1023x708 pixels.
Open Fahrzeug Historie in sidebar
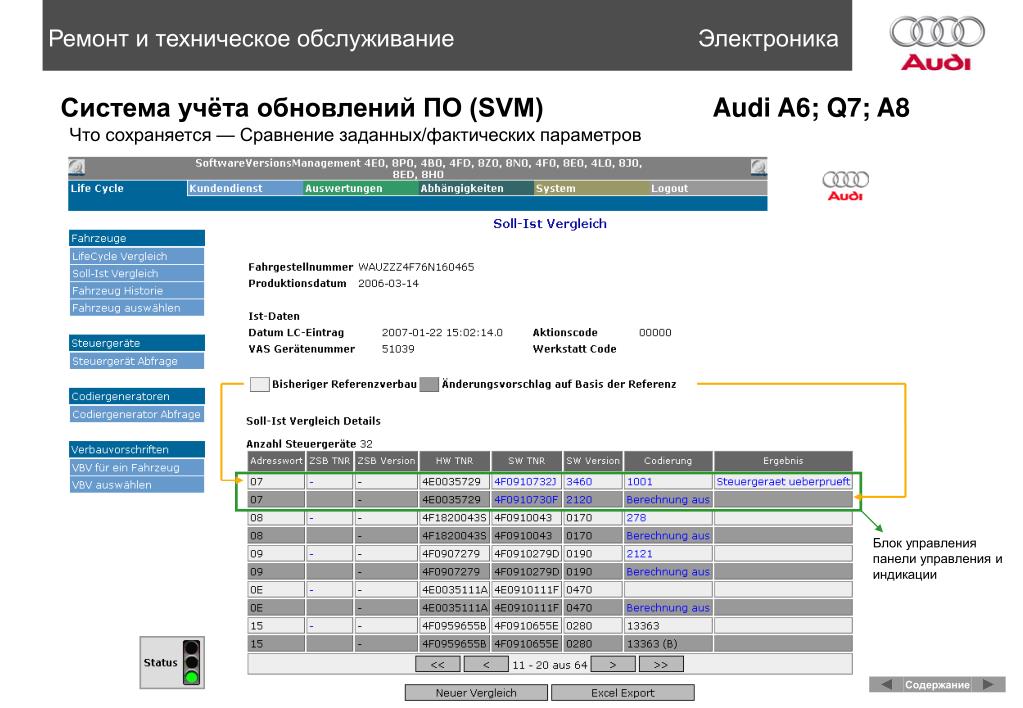coord(137,290)
